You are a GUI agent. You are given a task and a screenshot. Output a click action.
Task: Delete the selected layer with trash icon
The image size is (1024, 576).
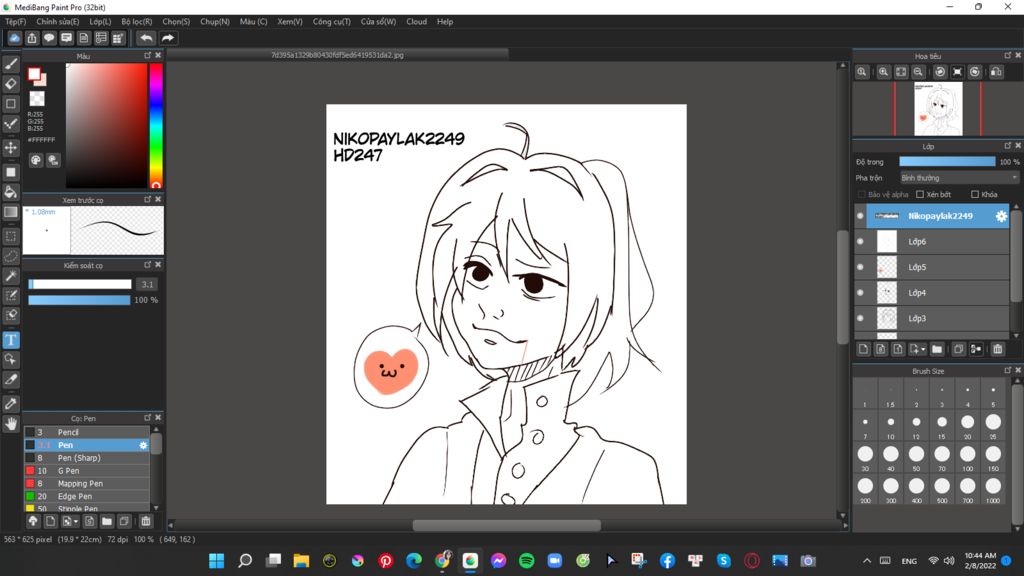point(998,349)
